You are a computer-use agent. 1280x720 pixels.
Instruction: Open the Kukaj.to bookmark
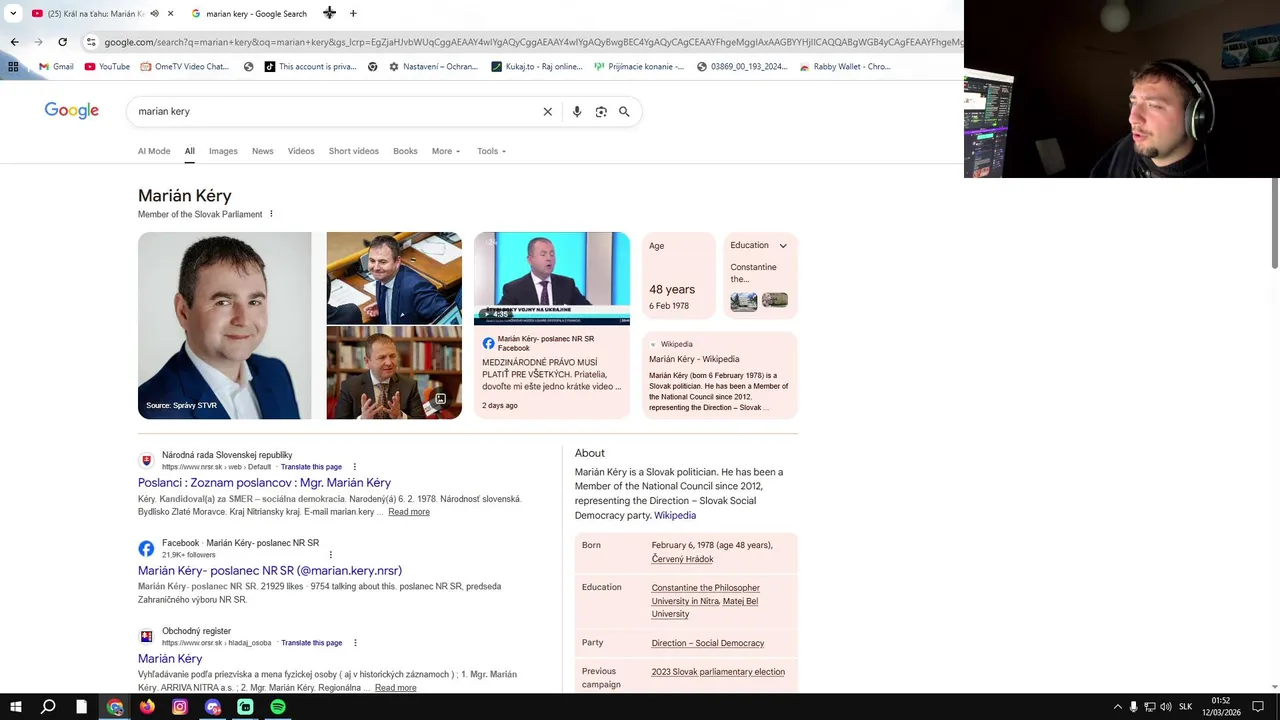(x=537, y=67)
